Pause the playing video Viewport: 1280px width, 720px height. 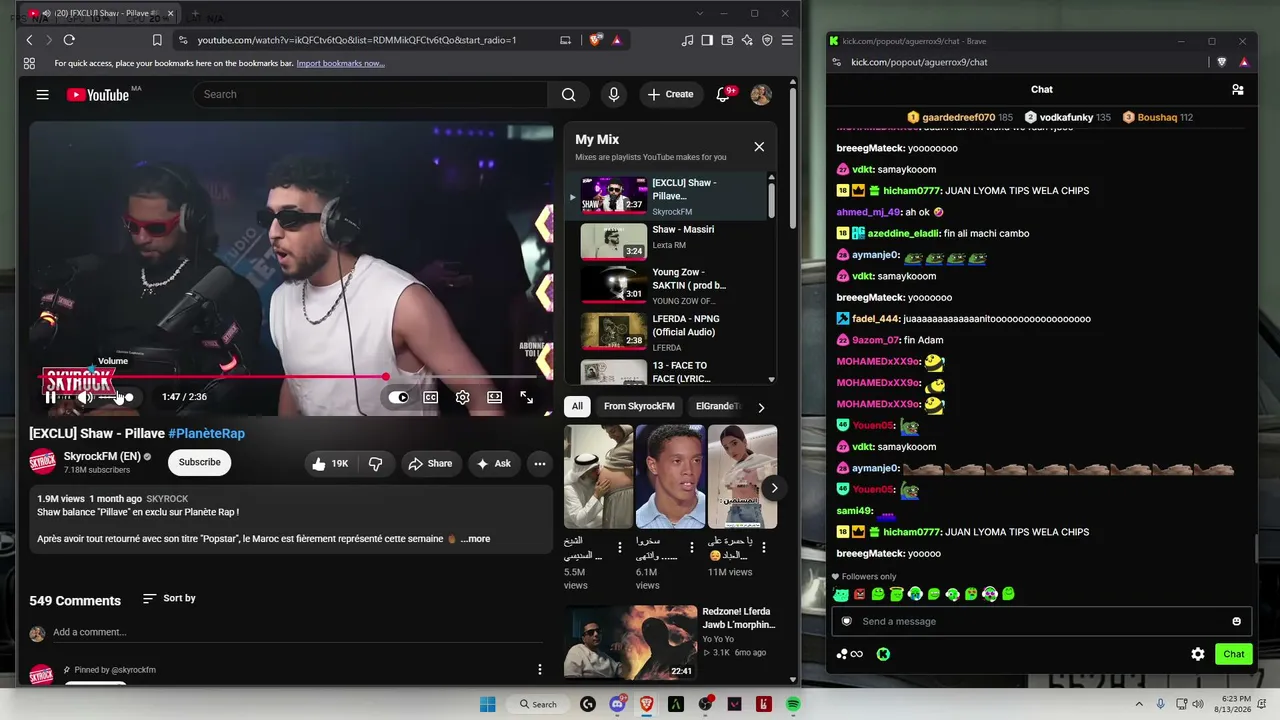[x=50, y=397]
